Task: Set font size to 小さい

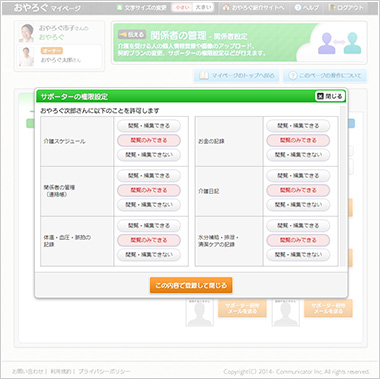Action: point(182,7)
